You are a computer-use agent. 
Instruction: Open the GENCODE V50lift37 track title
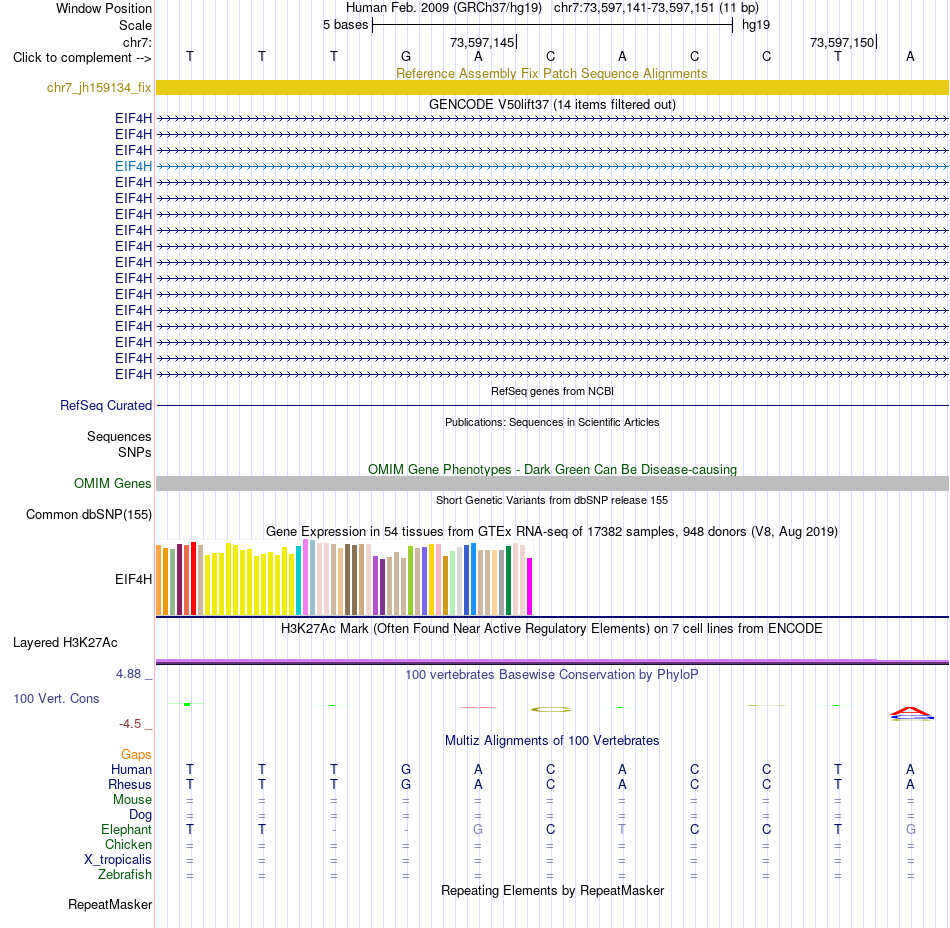552,104
